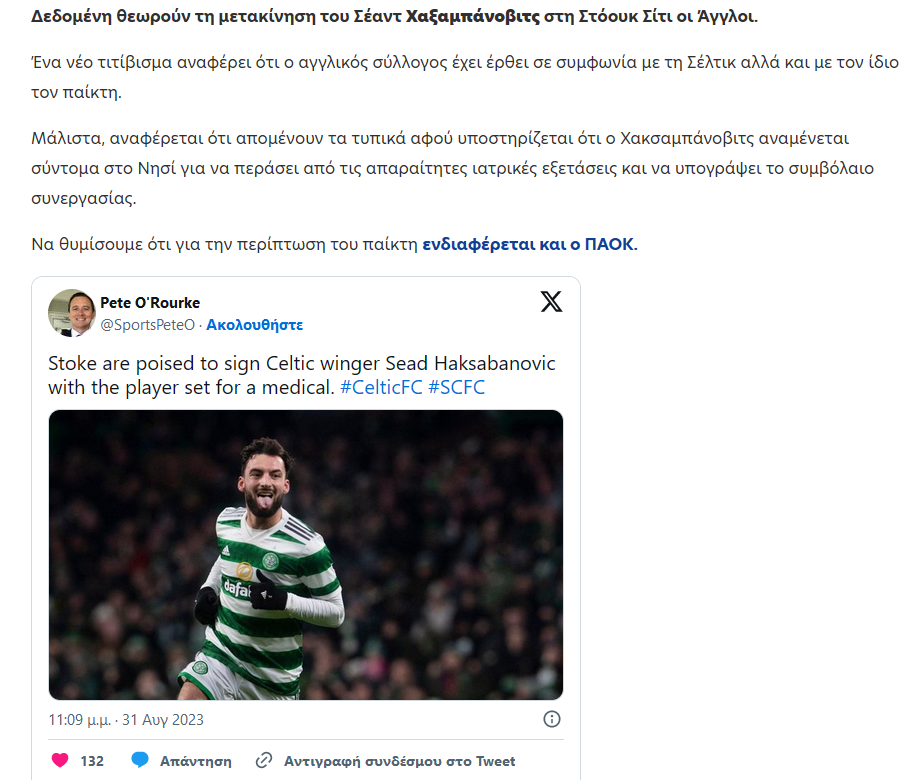Click the heart like icon
This screenshot has height=780, width=920.
(x=60, y=761)
